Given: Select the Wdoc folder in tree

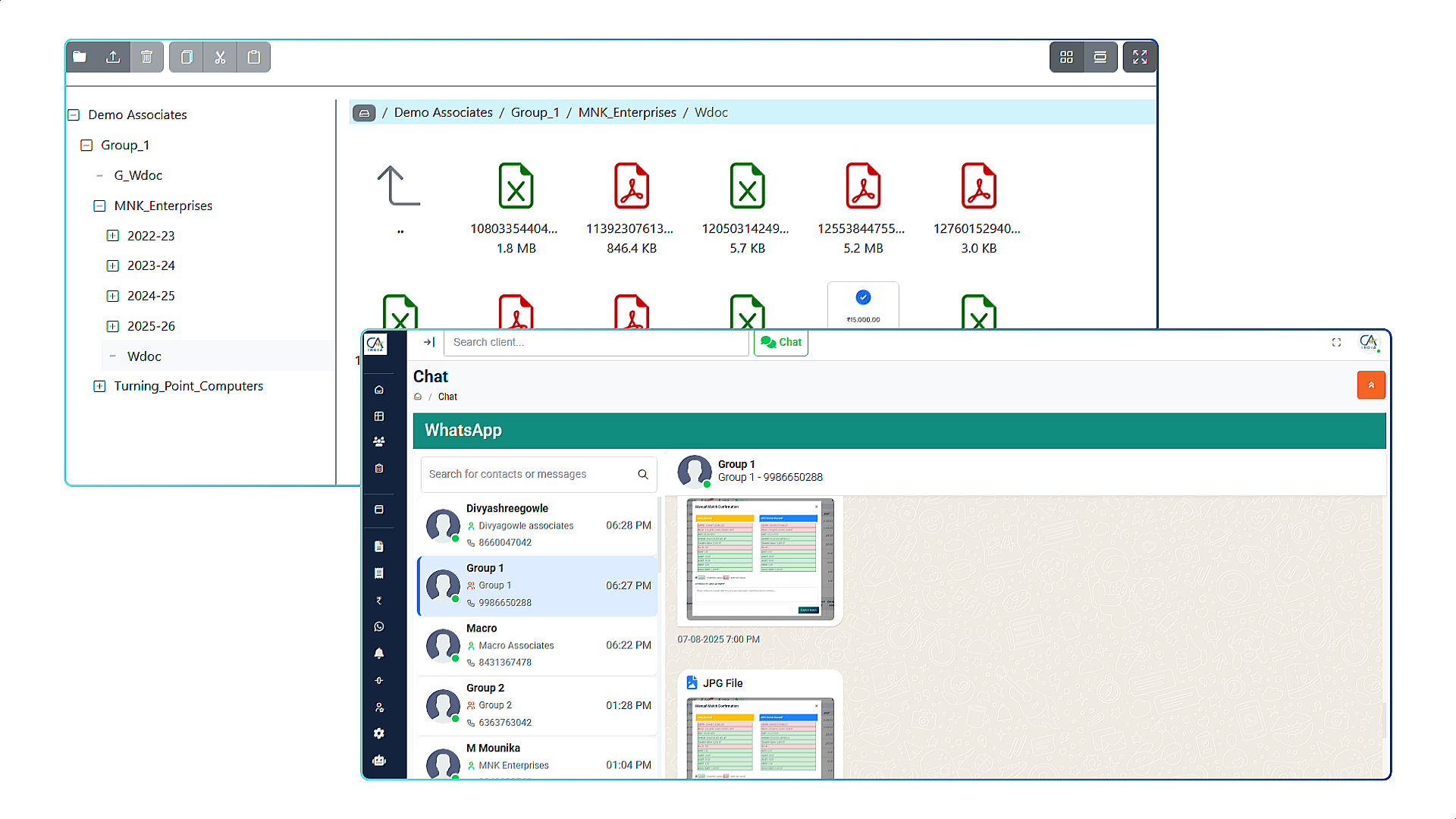Looking at the screenshot, I should point(144,356).
